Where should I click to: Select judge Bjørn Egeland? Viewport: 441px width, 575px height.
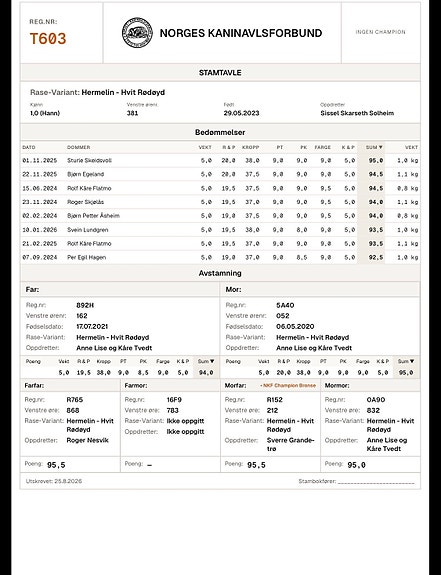(85, 174)
